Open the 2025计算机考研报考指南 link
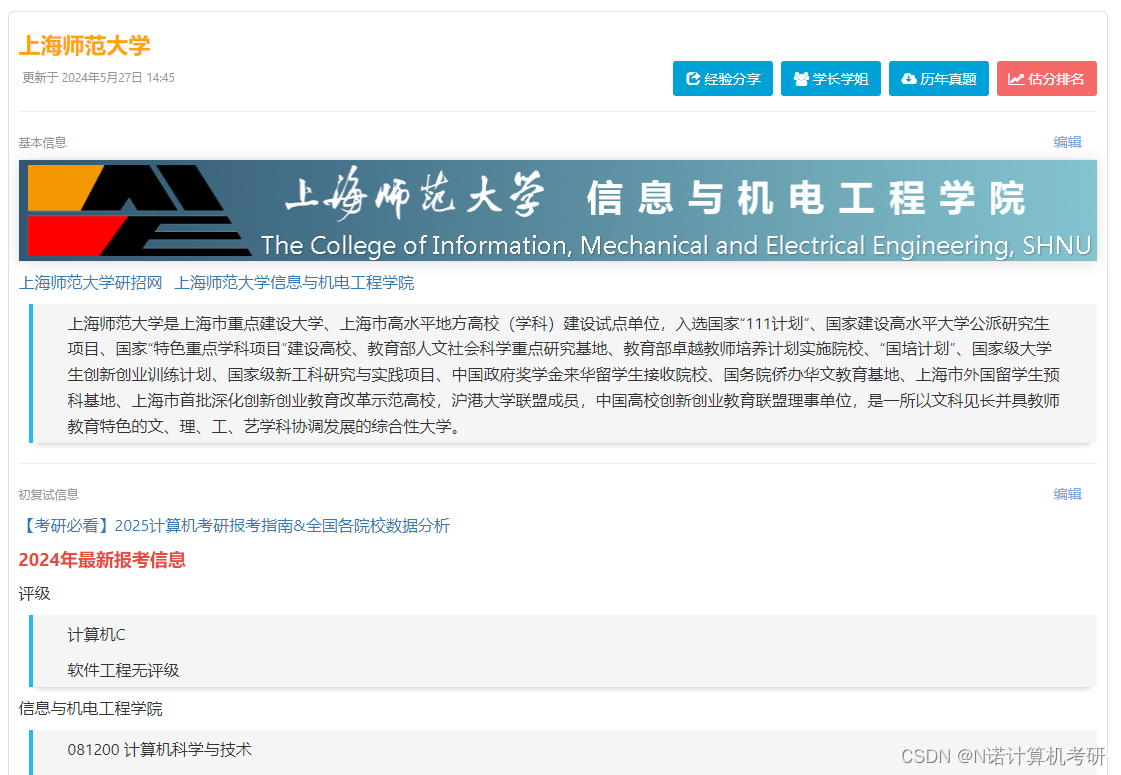This screenshot has height=775, width=1121. (234, 526)
